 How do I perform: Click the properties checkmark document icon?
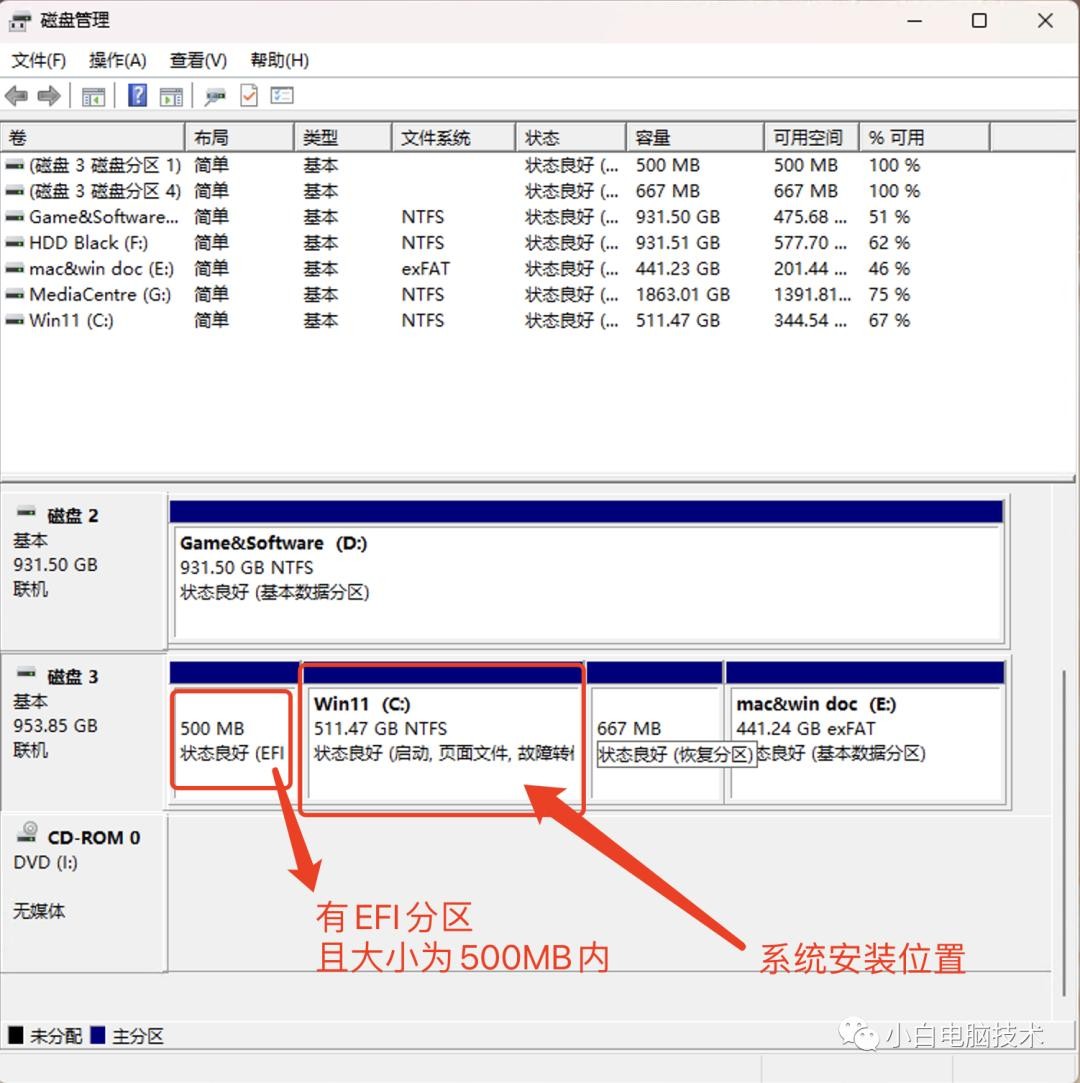coord(248,96)
